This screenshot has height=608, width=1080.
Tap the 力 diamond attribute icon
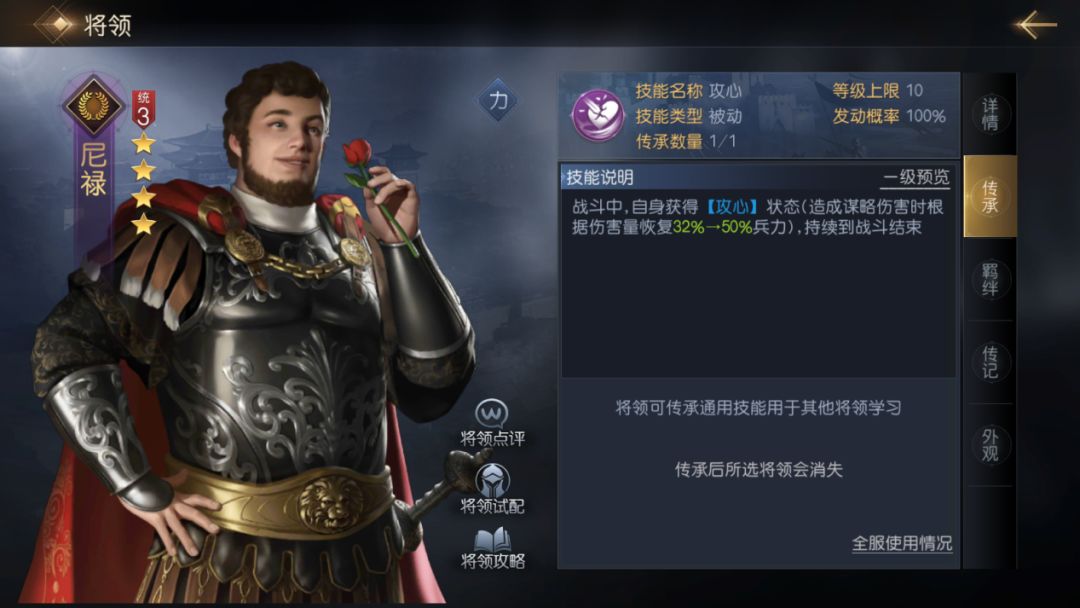(497, 101)
